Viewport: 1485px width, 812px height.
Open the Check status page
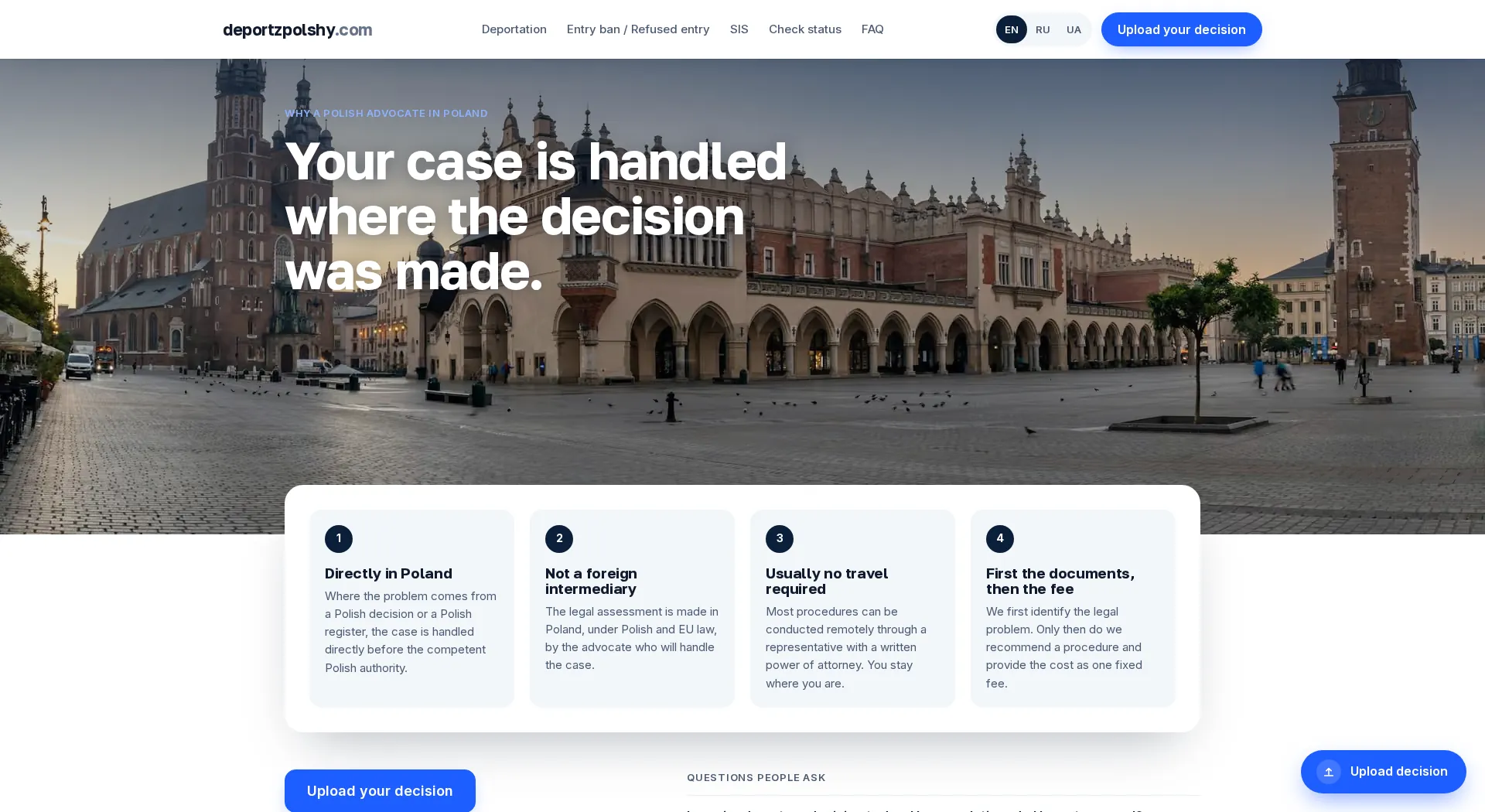coord(804,29)
